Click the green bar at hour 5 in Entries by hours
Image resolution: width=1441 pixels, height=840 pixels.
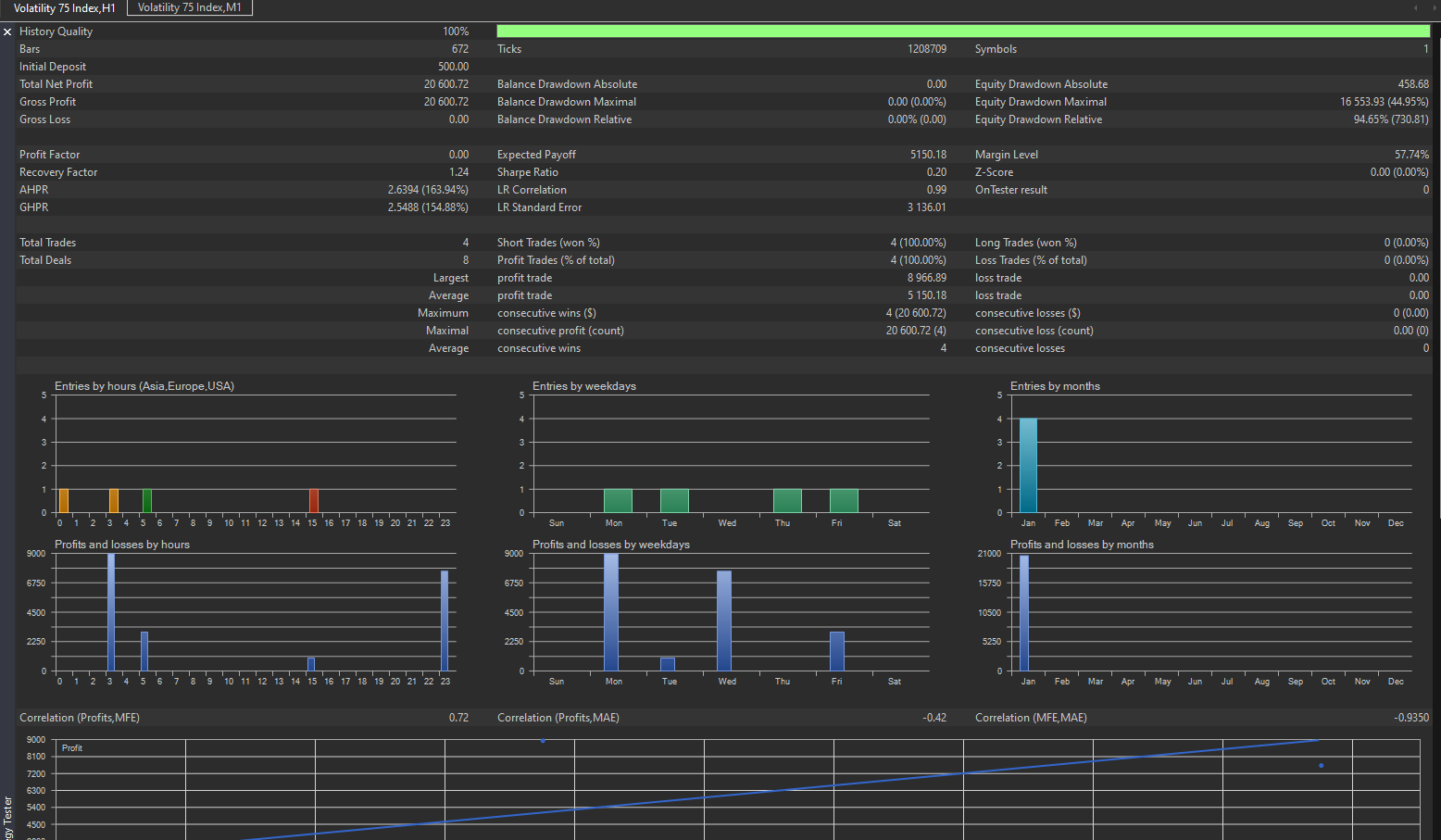(x=146, y=501)
